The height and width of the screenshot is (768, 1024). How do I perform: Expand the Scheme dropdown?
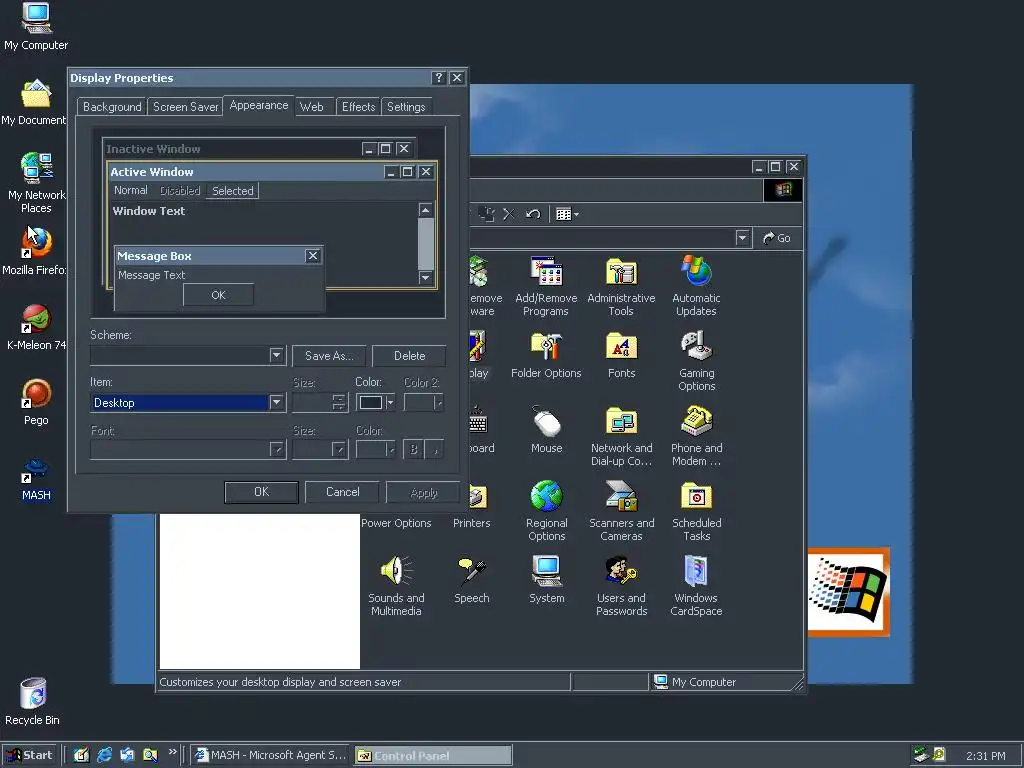[276, 355]
